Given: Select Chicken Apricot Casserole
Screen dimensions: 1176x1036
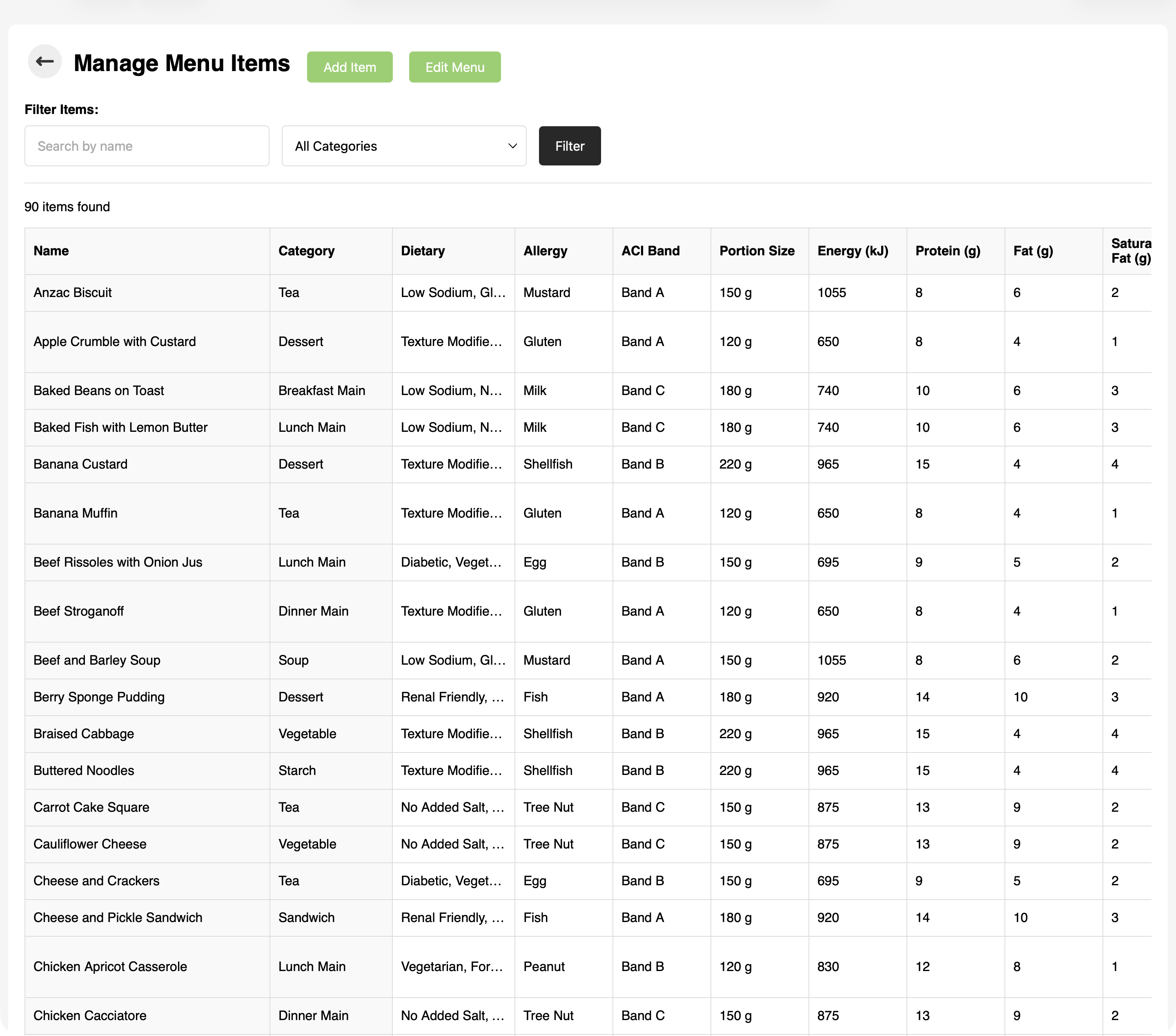Looking at the screenshot, I should (110, 967).
